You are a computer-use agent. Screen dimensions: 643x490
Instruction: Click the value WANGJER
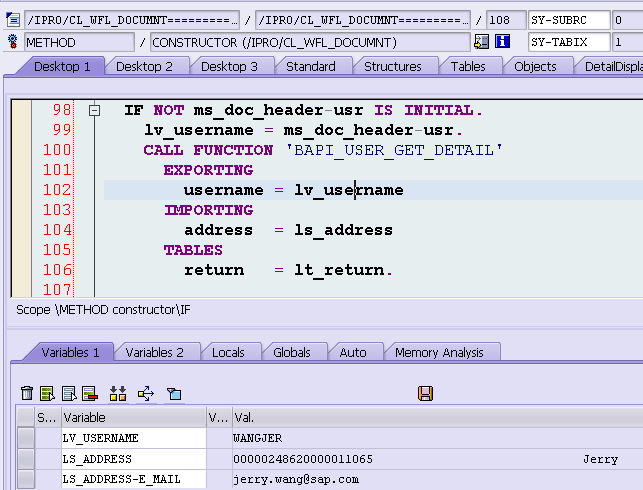pyautogui.click(x=258, y=438)
